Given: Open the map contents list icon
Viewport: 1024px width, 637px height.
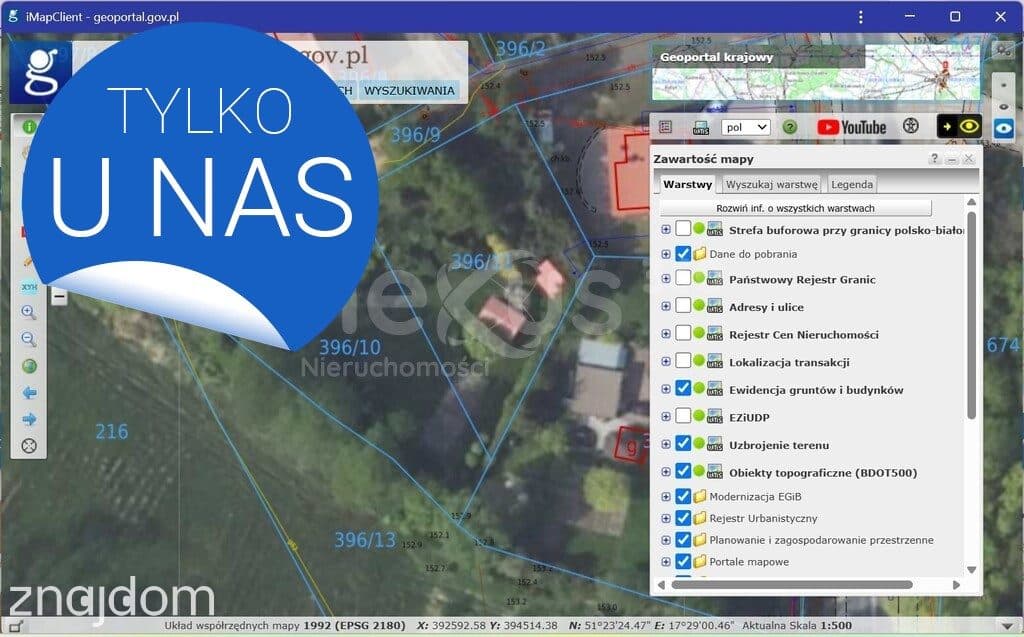Looking at the screenshot, I should click(665, 127).
